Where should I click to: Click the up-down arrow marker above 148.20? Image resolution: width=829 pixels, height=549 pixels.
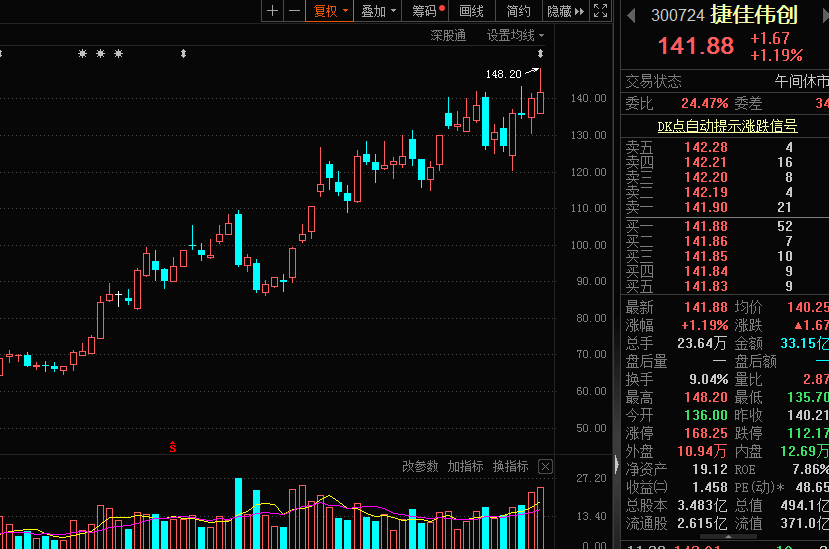coord(541,53)
